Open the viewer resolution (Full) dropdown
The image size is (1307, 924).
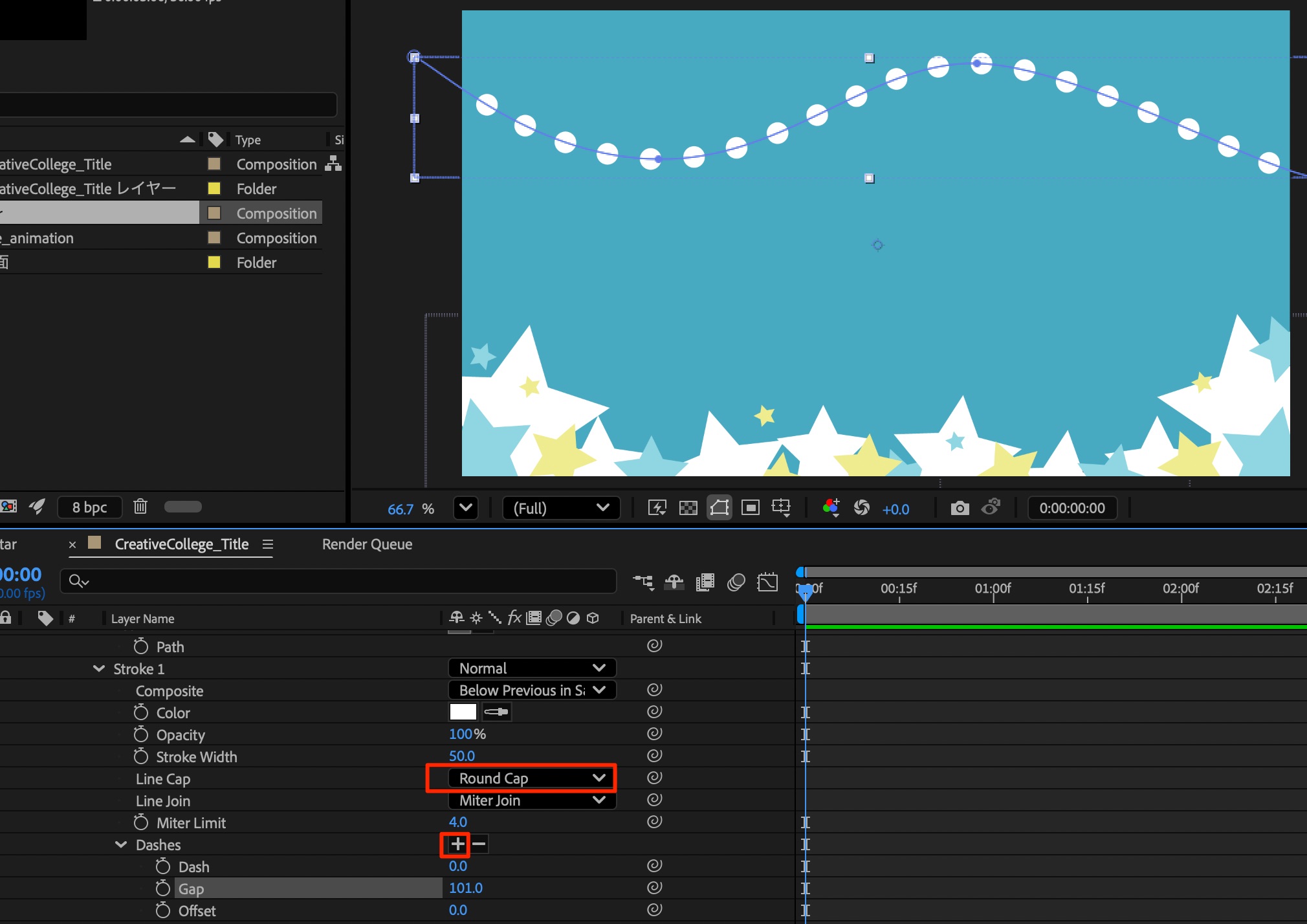pos(560,508)
